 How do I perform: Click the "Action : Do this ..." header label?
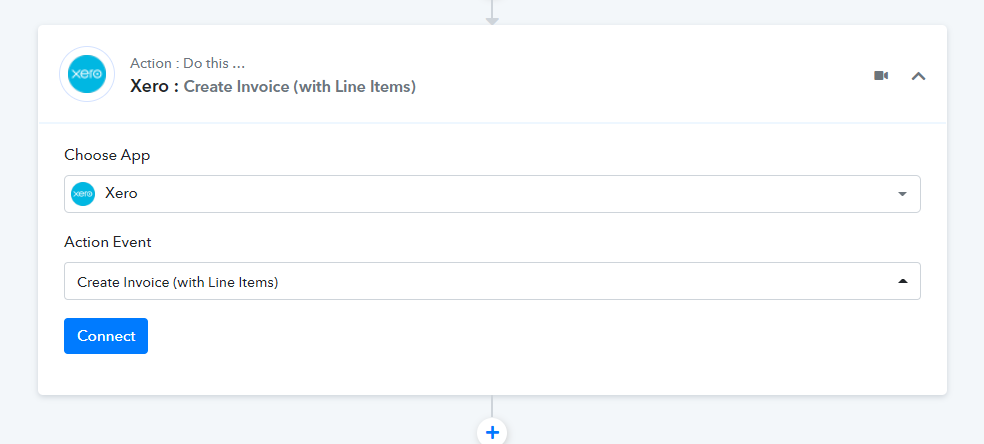[x=188, y=63]
